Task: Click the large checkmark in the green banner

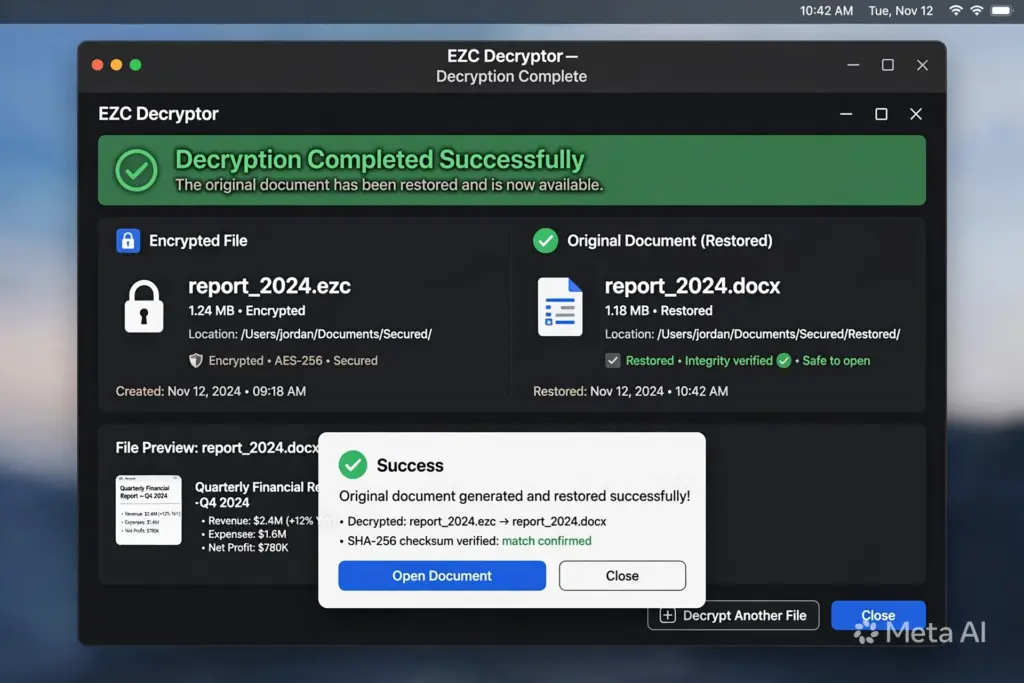Action: coord(136,170)
